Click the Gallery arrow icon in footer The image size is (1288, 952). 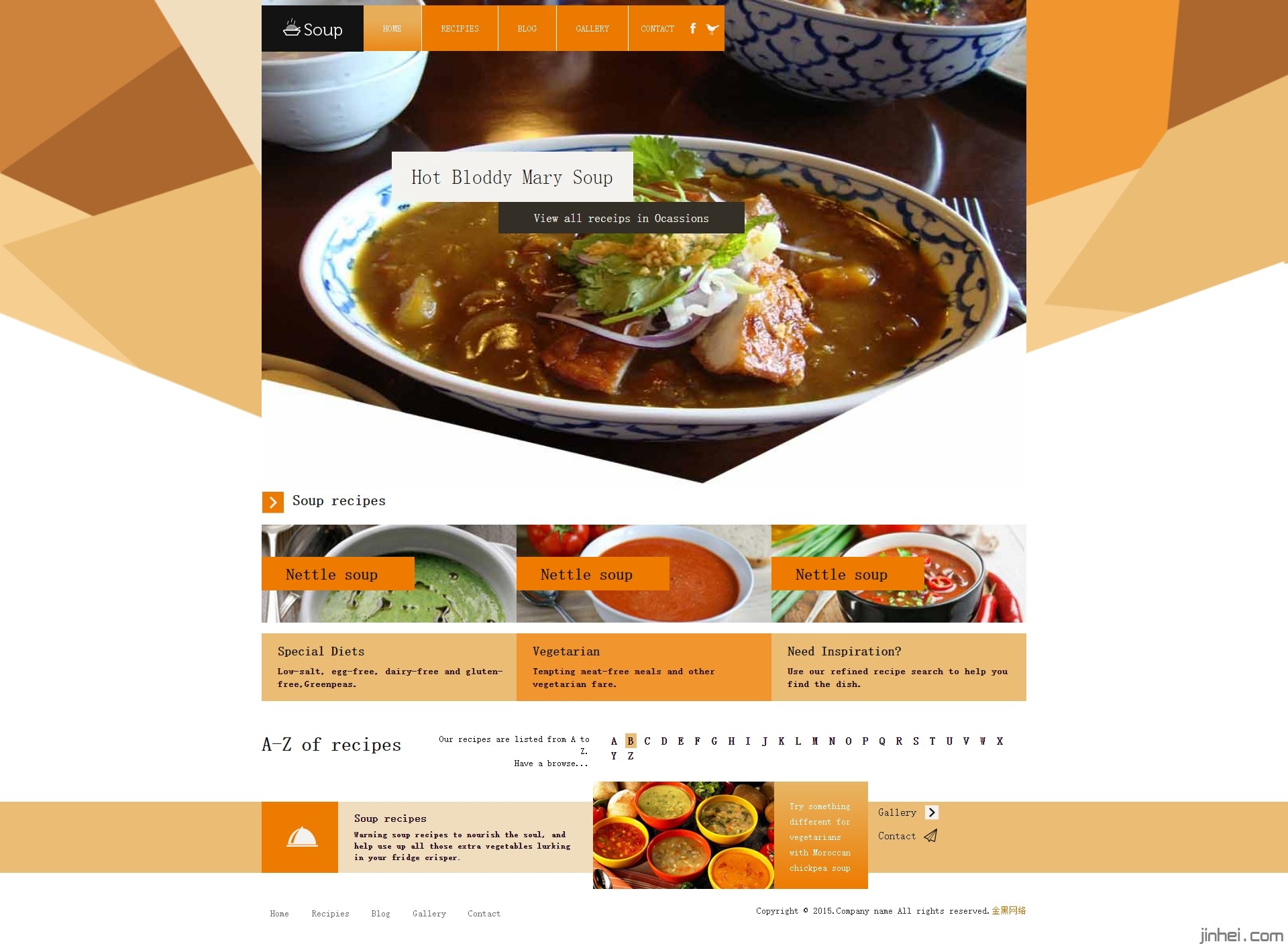(932, 812)
